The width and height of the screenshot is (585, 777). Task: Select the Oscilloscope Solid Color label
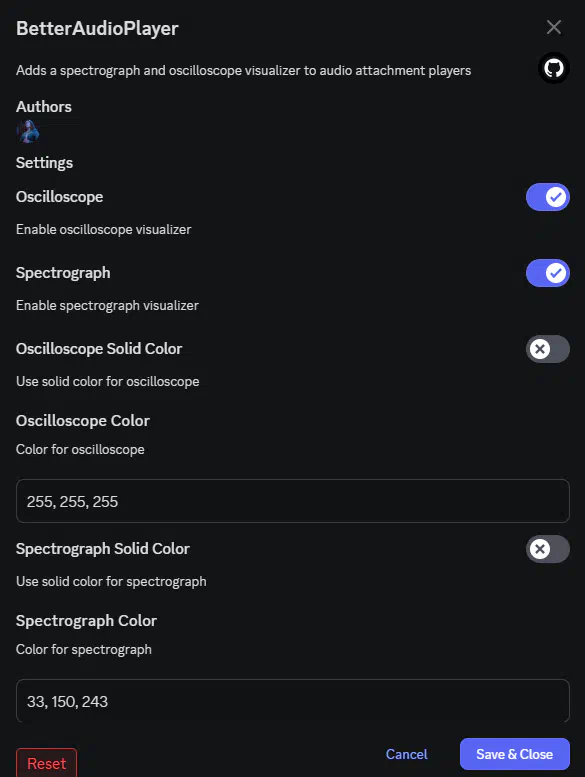point(99,349)
